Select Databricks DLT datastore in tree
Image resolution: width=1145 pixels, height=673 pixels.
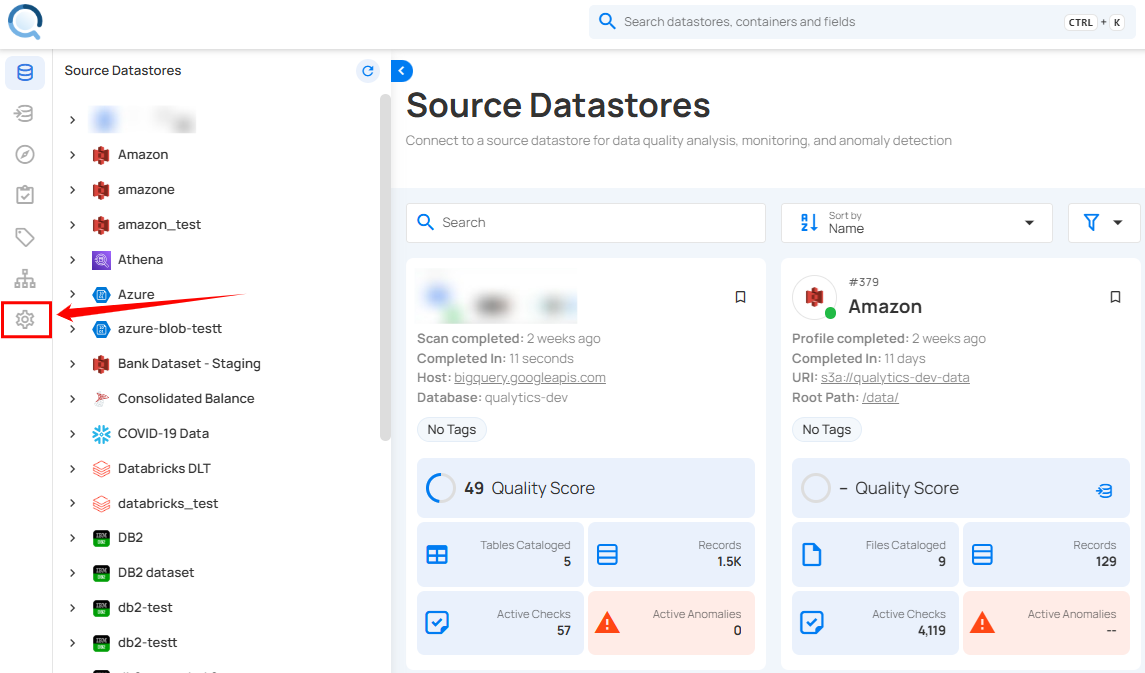click(164, 469)
